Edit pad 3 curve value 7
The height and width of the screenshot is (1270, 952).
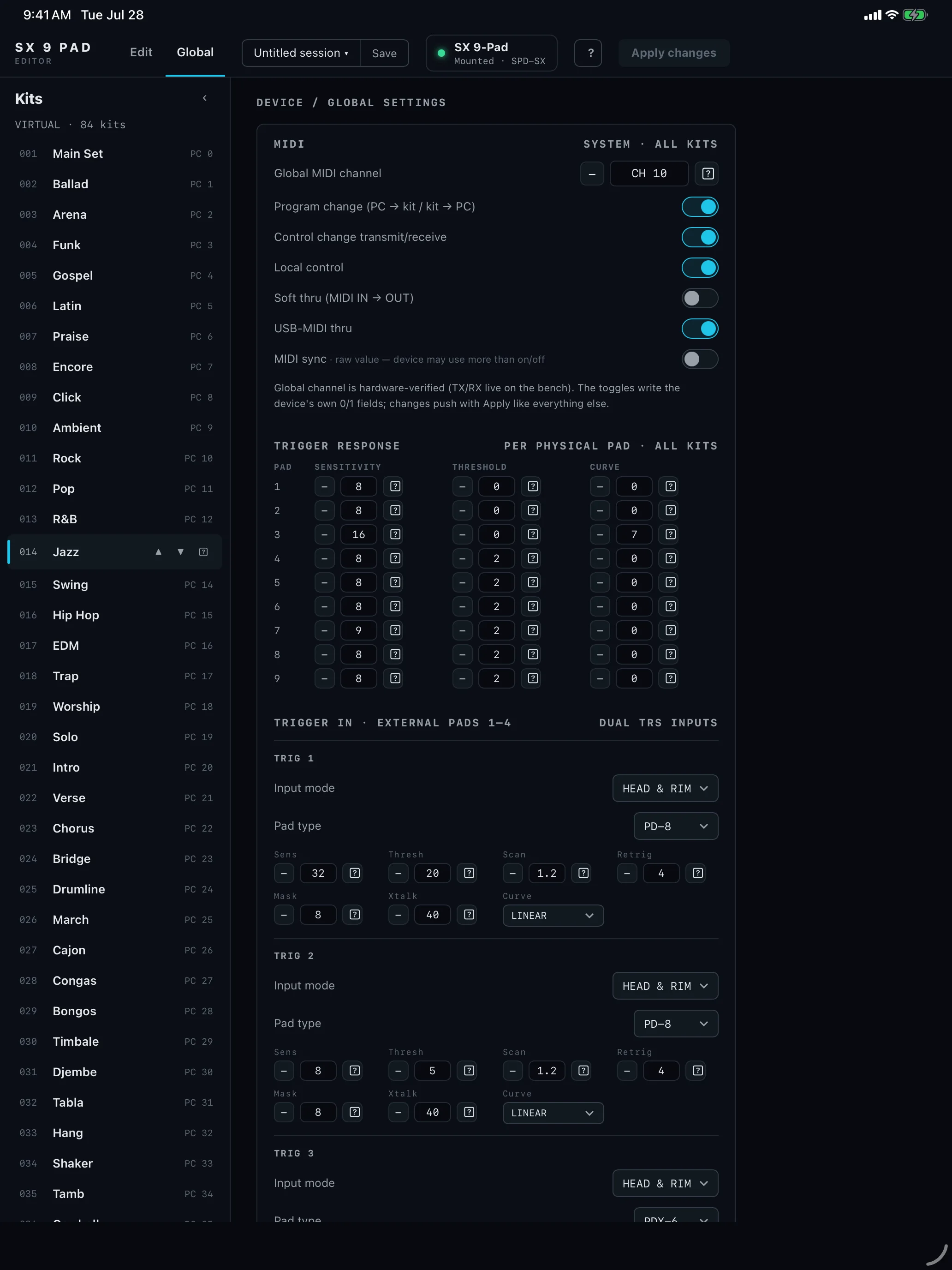pyautogui.click(x=634, y=534)
